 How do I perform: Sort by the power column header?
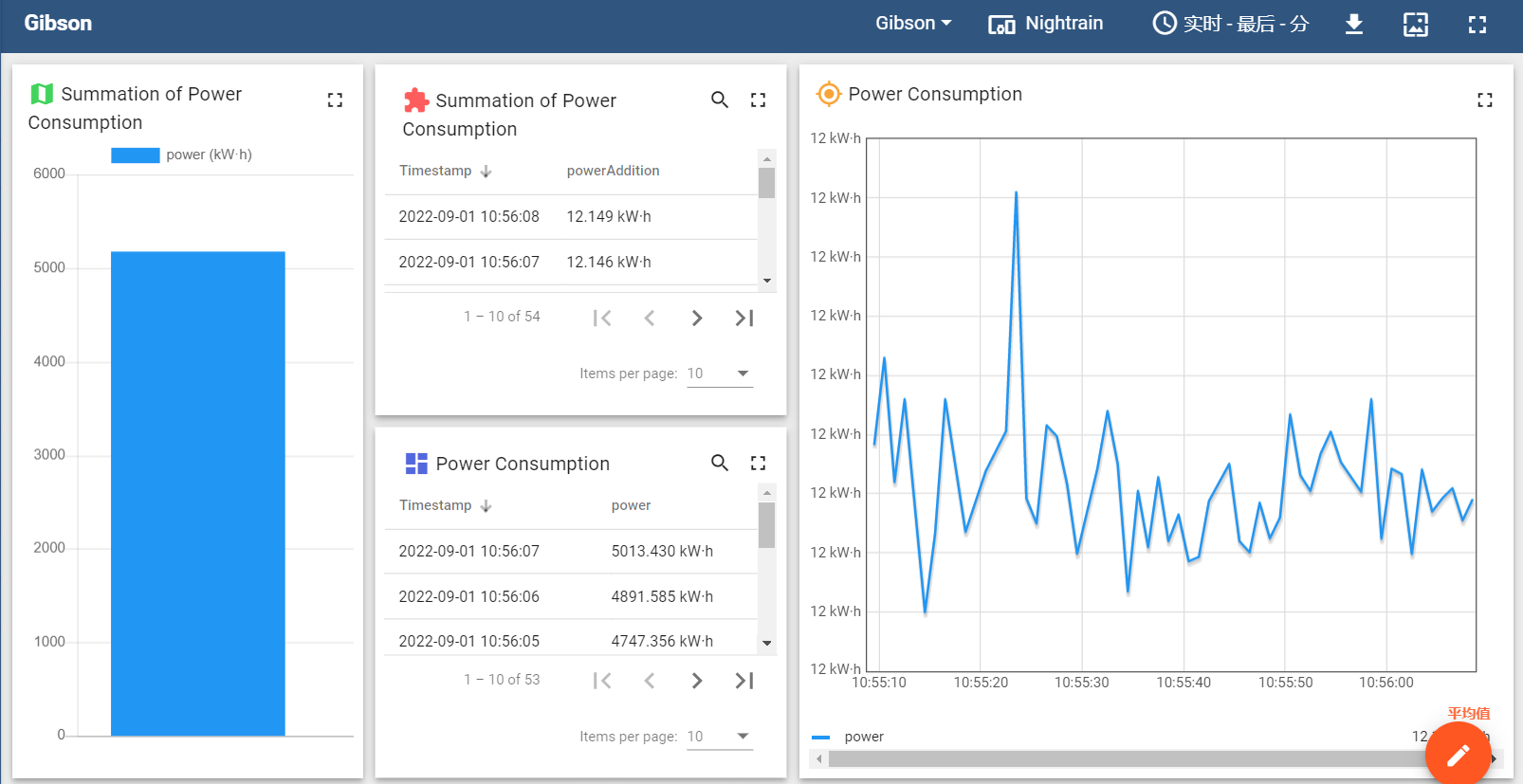pos(631,505)
